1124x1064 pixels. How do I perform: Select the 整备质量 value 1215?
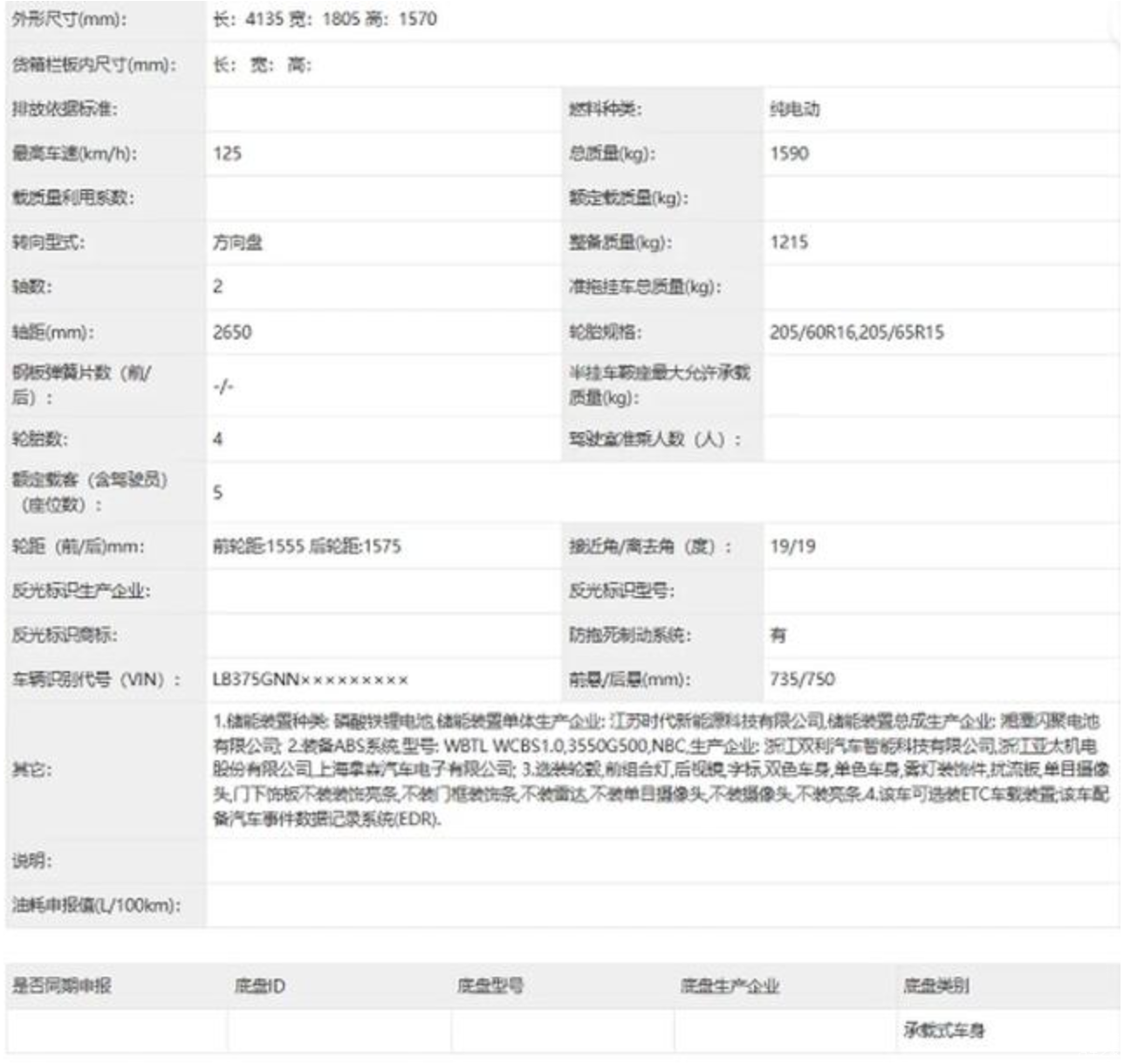[789, 243]
